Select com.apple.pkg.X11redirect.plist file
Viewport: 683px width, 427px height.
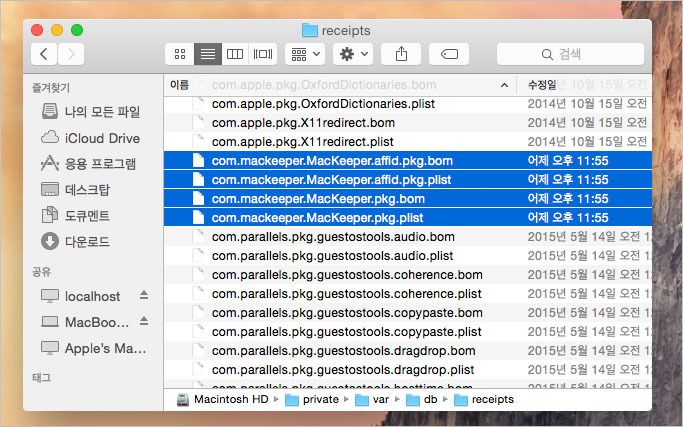click(408, 142)
